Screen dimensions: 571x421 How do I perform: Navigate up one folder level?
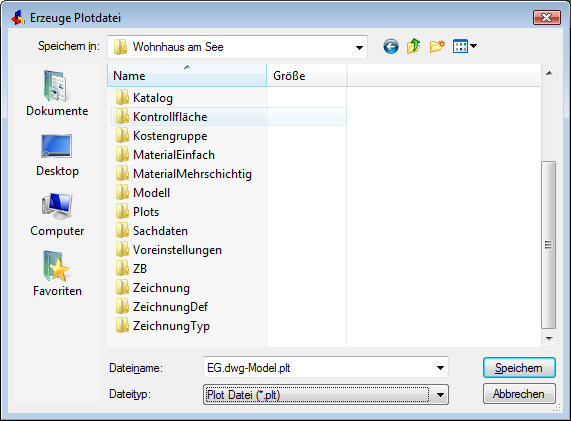(x=414, y=47)
